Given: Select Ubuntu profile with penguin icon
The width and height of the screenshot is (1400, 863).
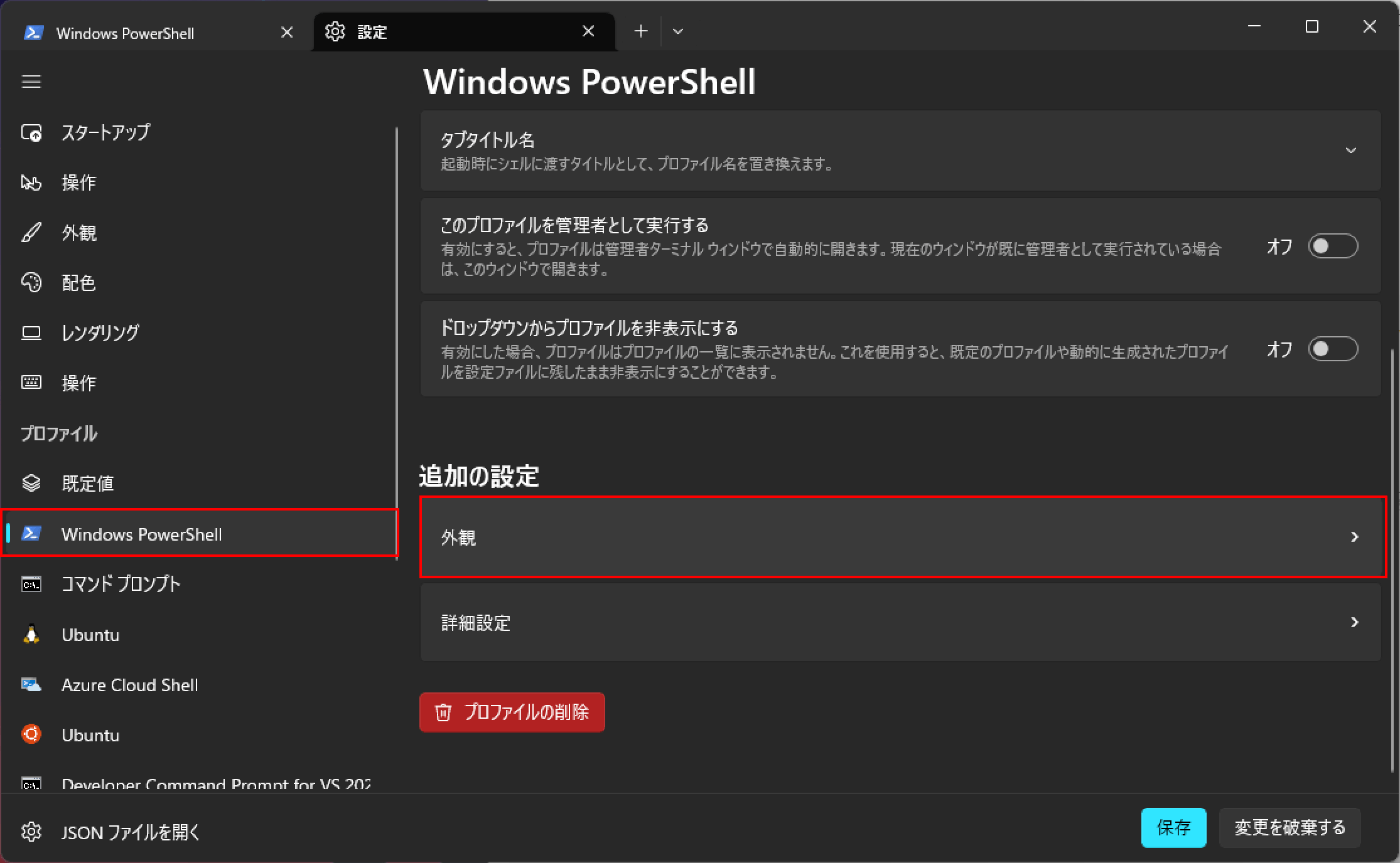Looking at the screenshot, I should click(198, 634).
